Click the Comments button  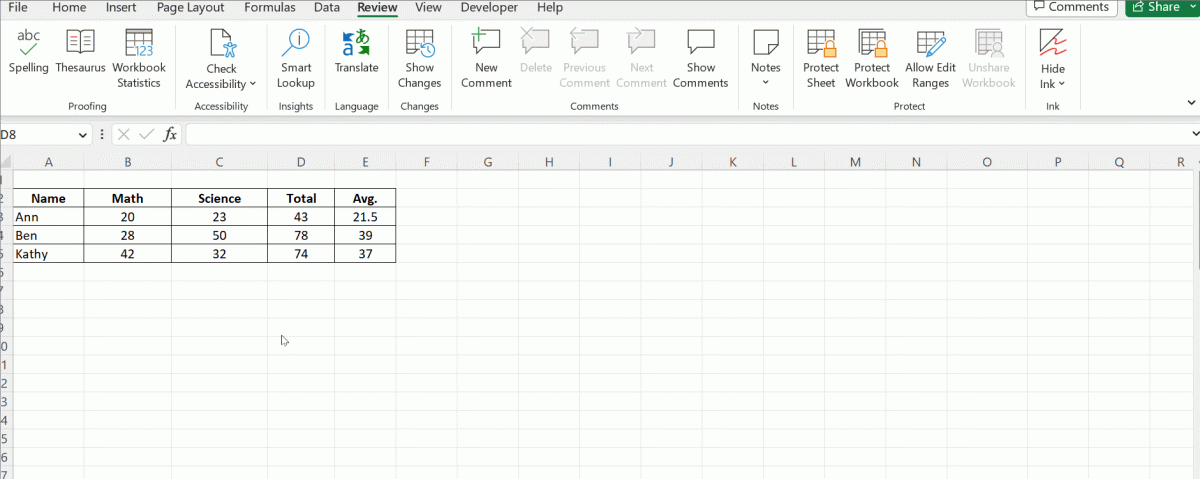click(1071, 7)
